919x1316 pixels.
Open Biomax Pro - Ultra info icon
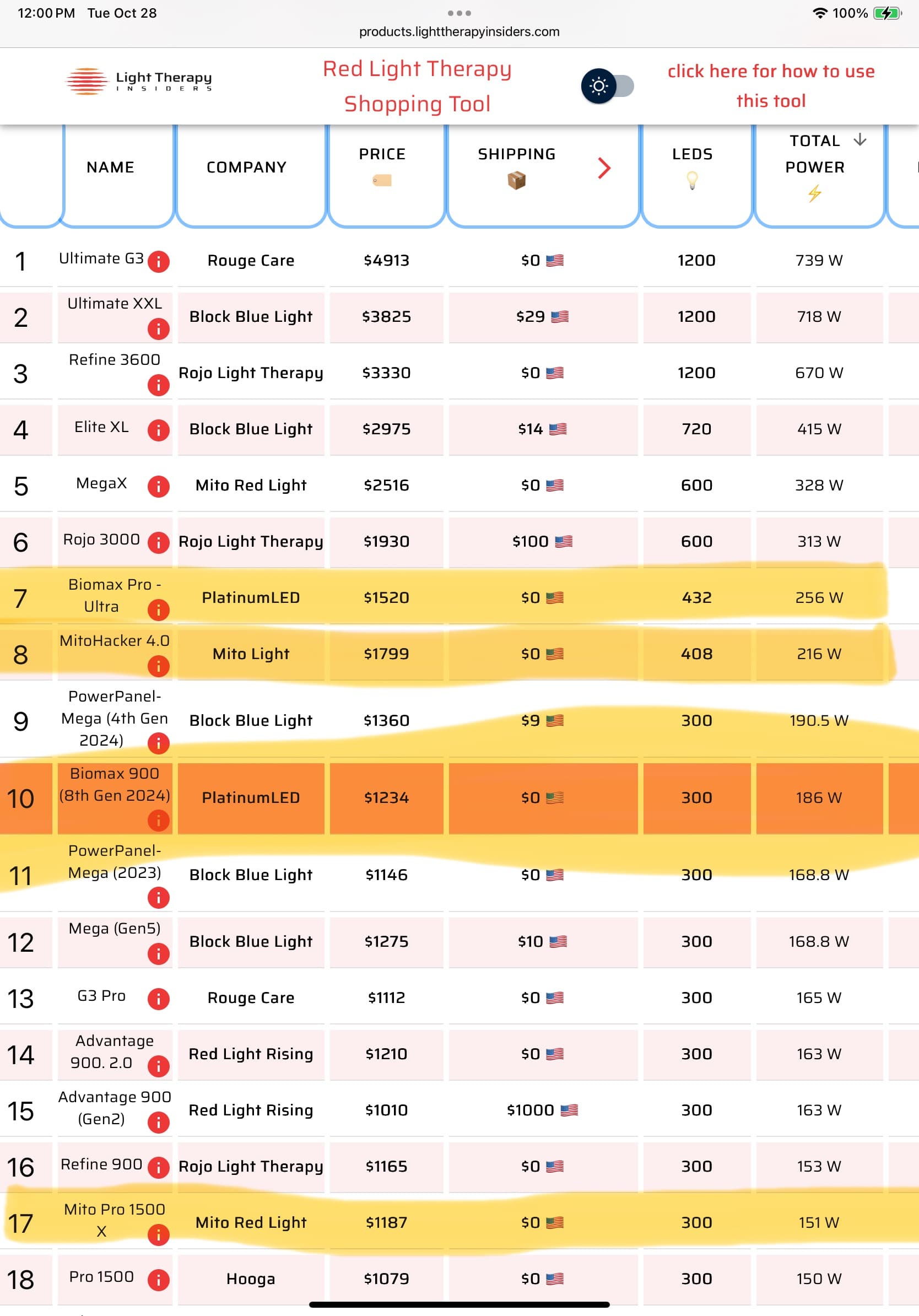tap(158, 610)
